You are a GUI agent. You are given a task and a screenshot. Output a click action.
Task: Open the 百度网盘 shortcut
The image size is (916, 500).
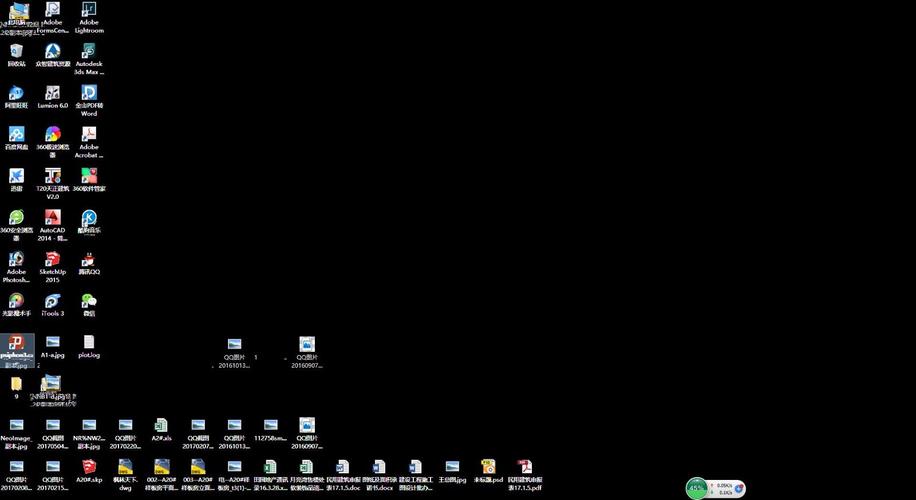tap(16, 138)
